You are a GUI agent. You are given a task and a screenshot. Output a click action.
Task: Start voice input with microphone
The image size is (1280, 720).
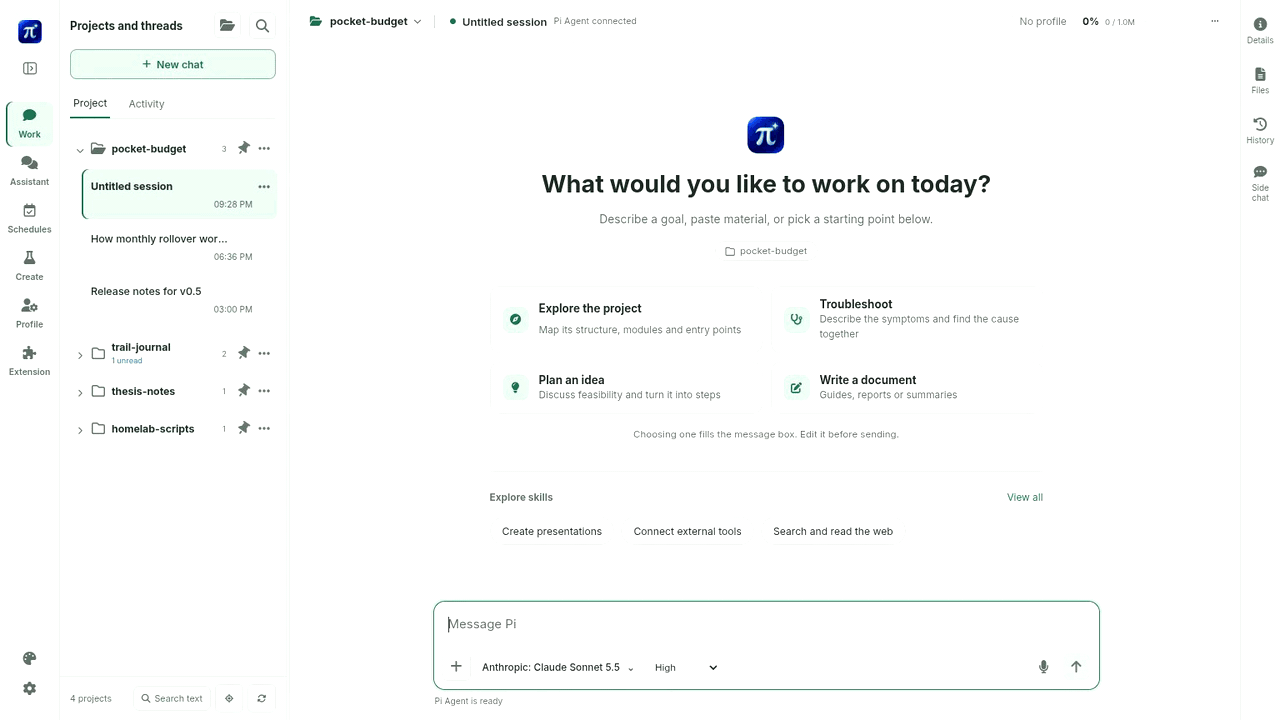click(1043, 667)
